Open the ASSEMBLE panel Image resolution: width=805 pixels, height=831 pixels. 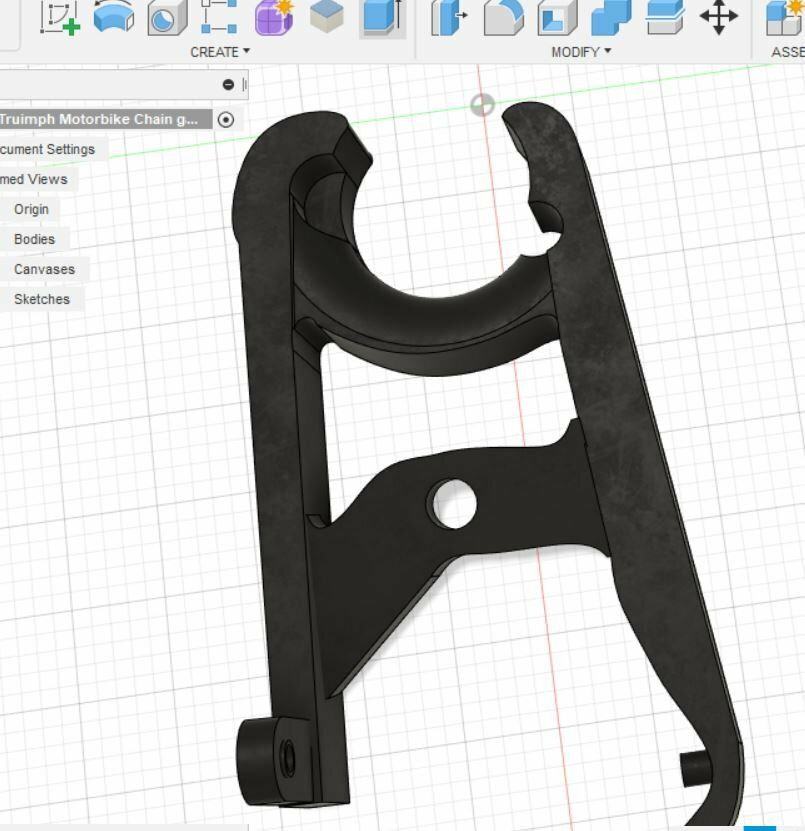790,51
